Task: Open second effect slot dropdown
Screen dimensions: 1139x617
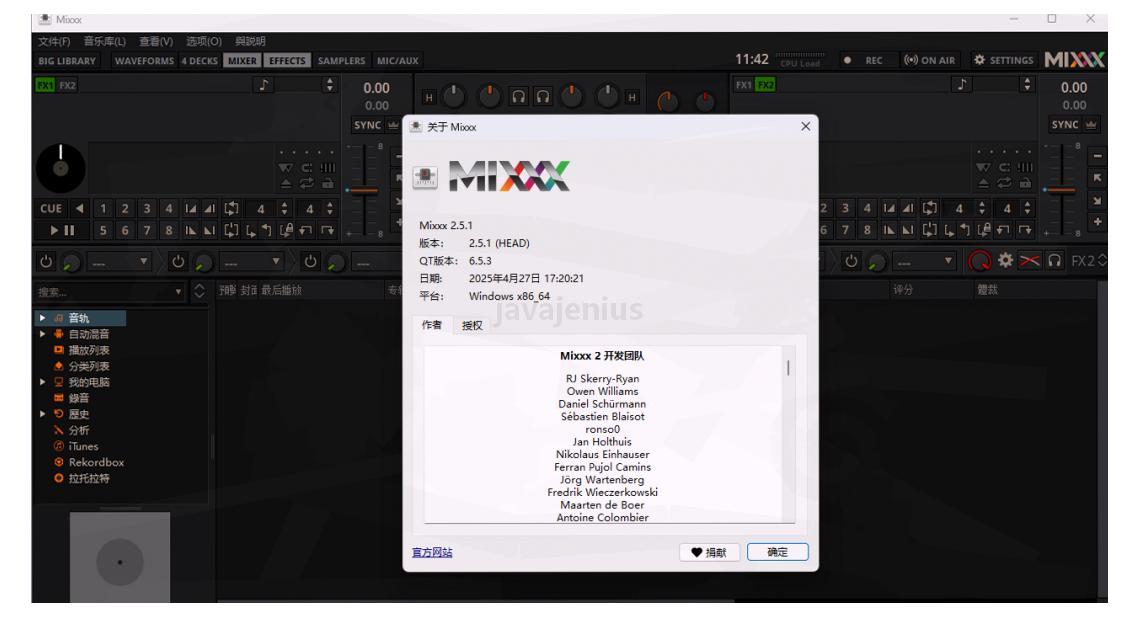Action: [x=251, y=261]
